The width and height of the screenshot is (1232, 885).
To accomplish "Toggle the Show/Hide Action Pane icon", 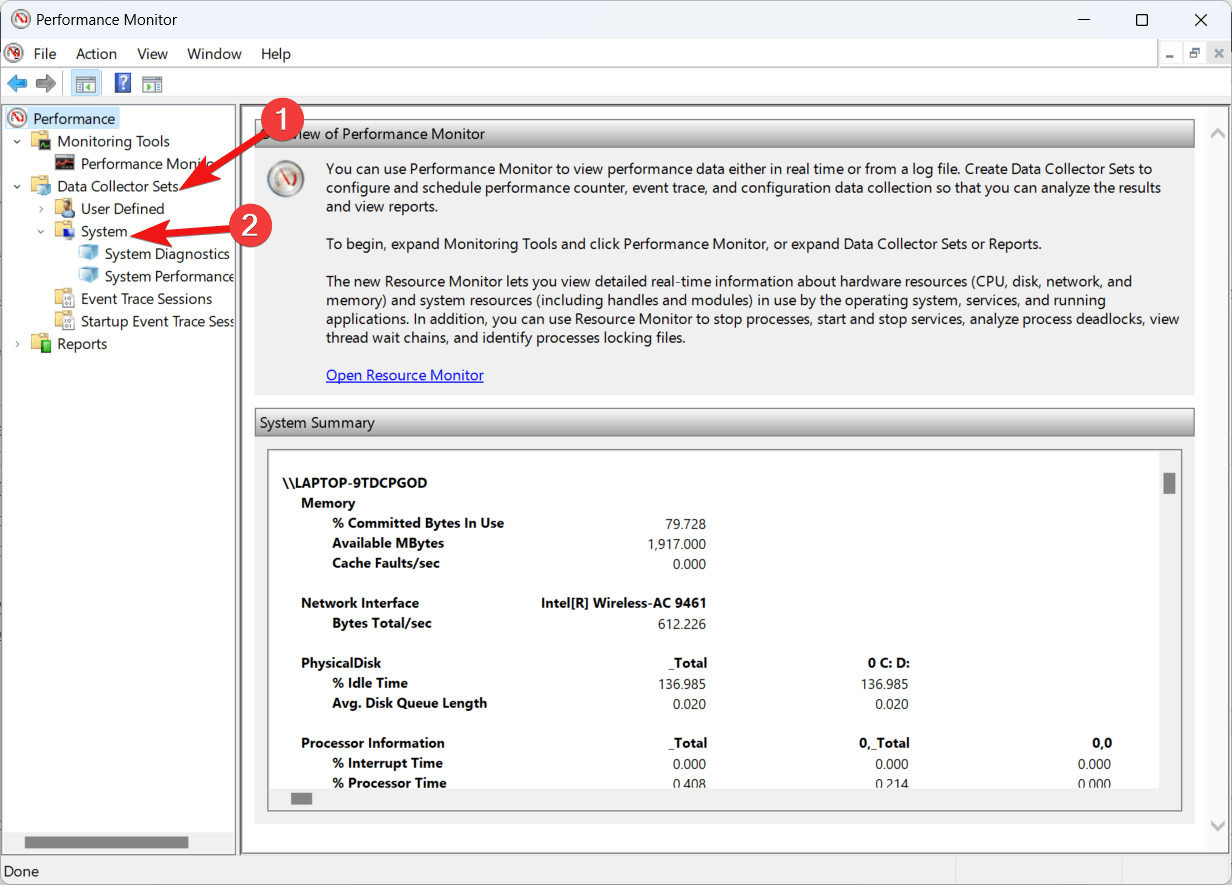I will tap(152, 83).
